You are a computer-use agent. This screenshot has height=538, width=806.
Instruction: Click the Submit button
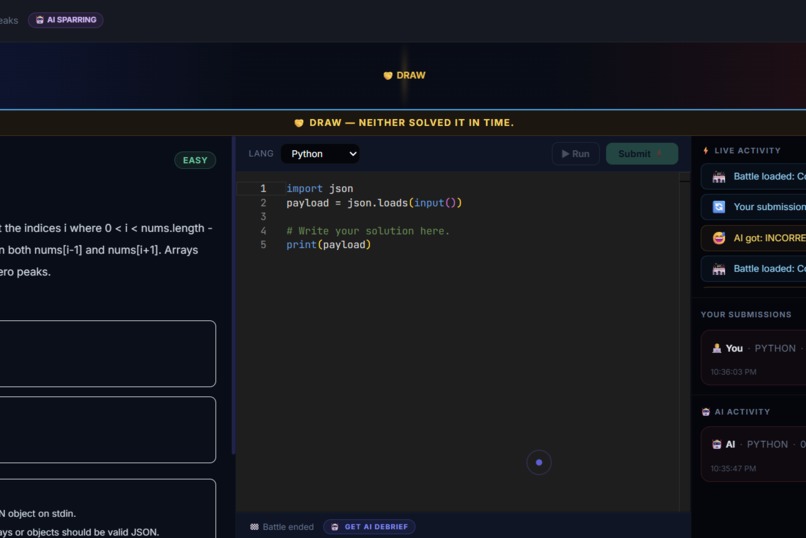point(642,154)
